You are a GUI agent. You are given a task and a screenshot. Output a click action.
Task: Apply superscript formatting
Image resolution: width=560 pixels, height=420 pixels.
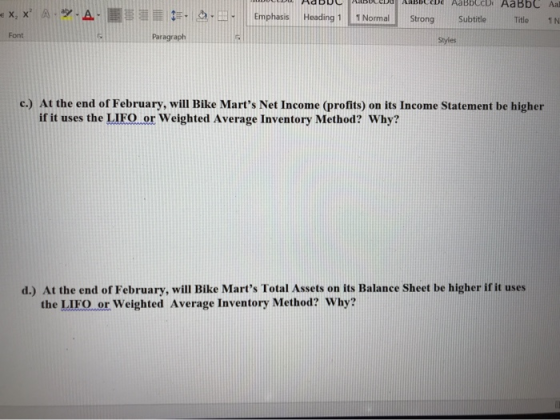[27, 15]
